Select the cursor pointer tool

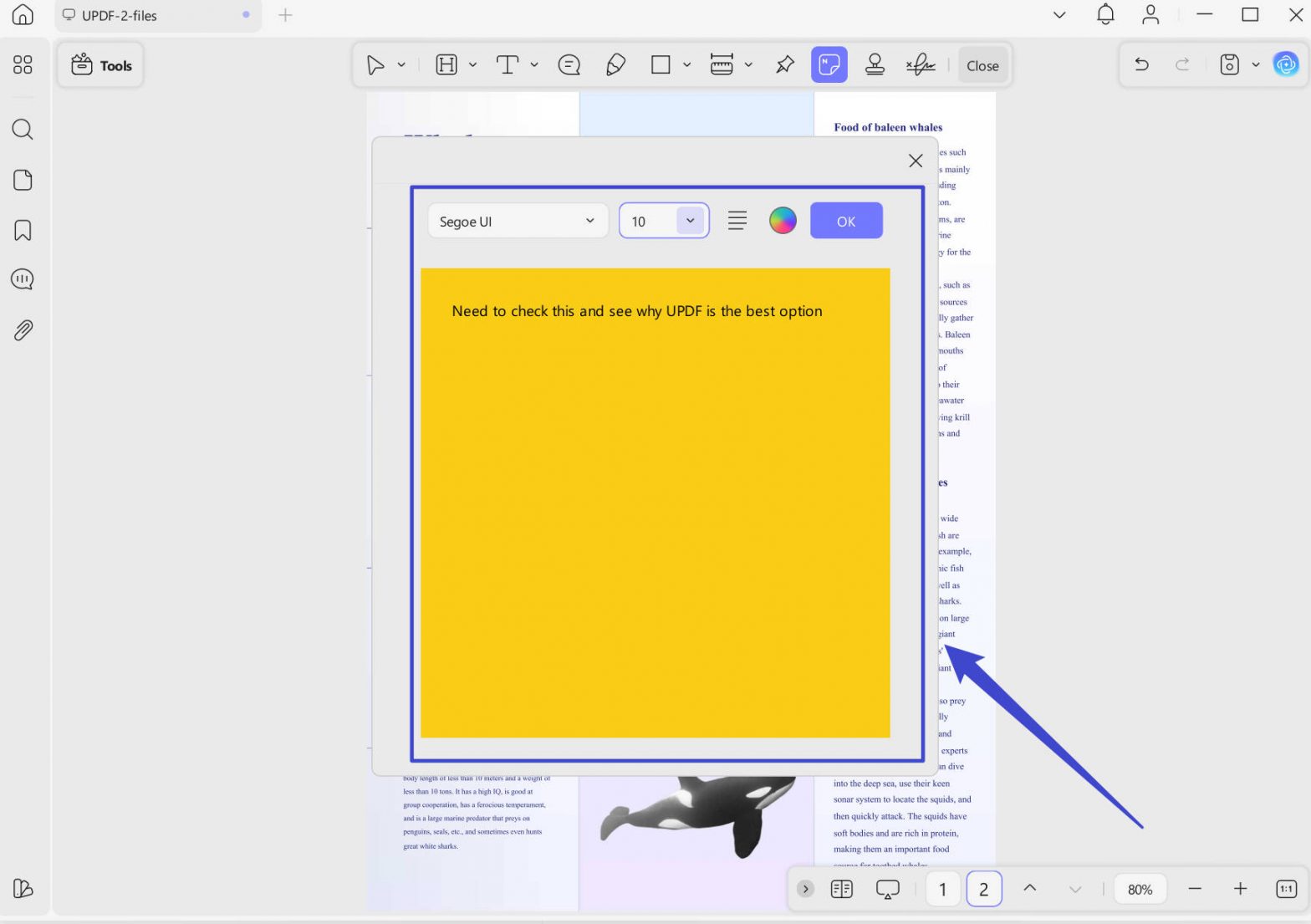click(375, 65)
